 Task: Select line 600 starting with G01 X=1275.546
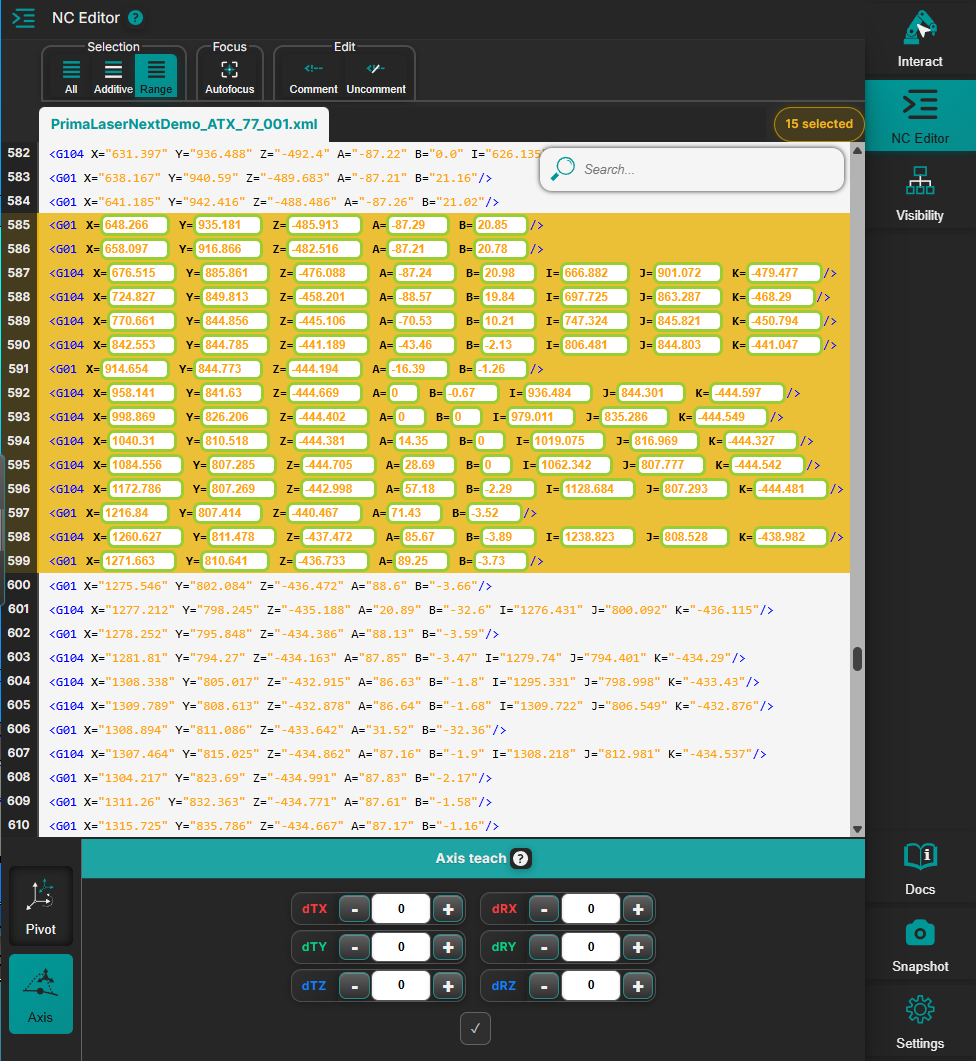pos(271,586)
